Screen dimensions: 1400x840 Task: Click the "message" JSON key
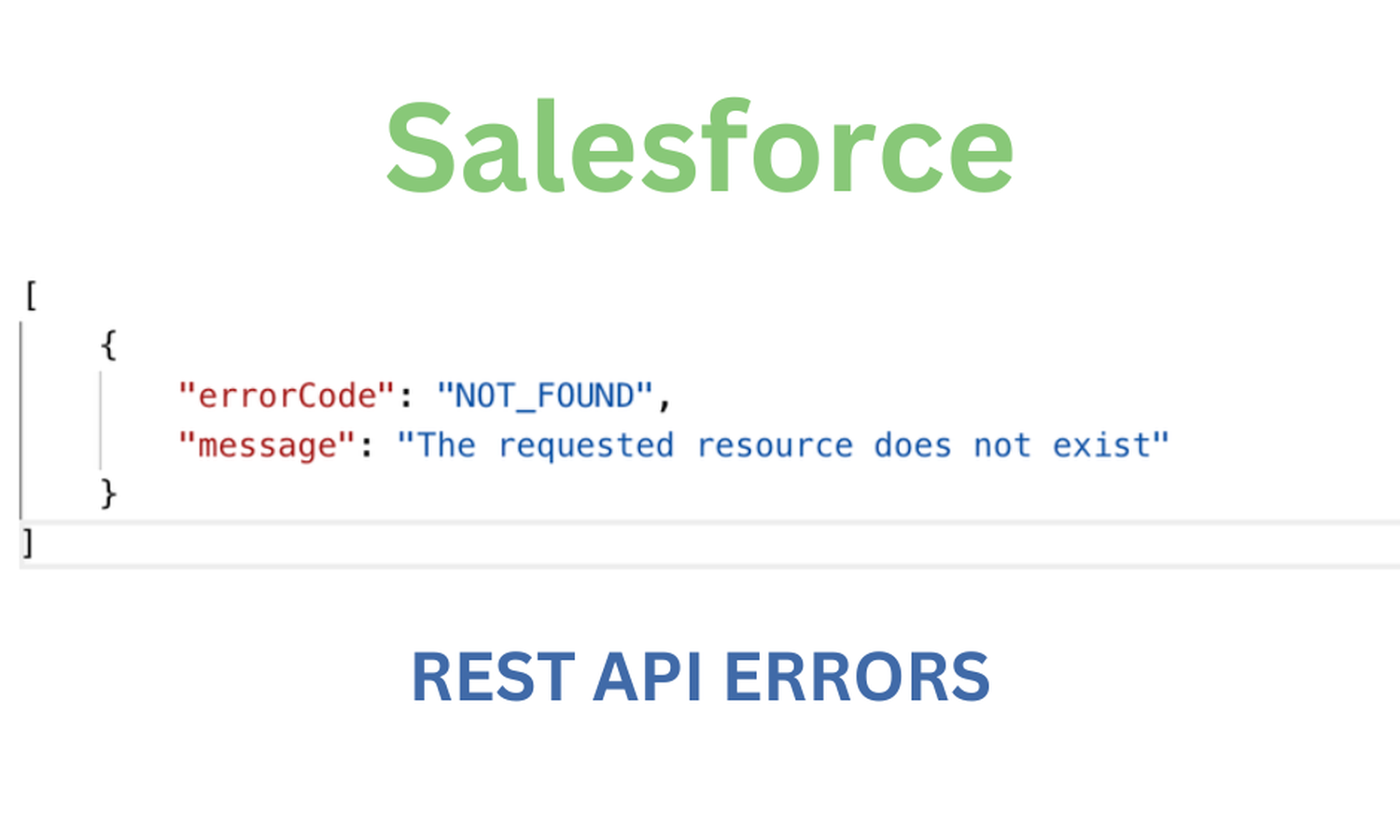(x=267, y=446)
